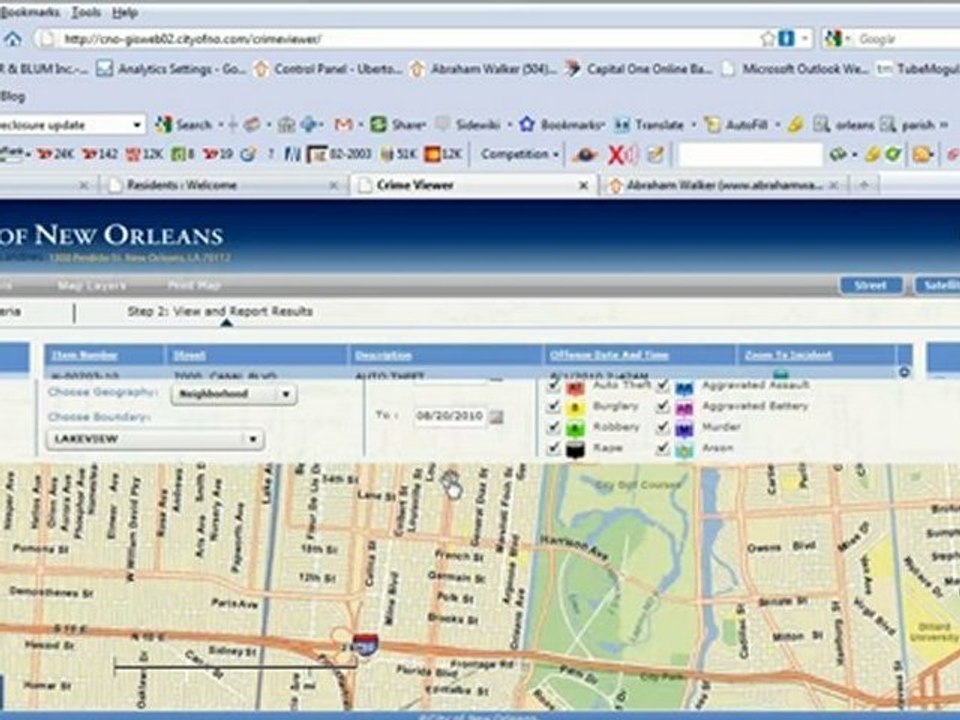This screenshot has height=720, width=960.
Task: Click the Arson legend icon
Action: pyautogui.click(x=684, y=450)
